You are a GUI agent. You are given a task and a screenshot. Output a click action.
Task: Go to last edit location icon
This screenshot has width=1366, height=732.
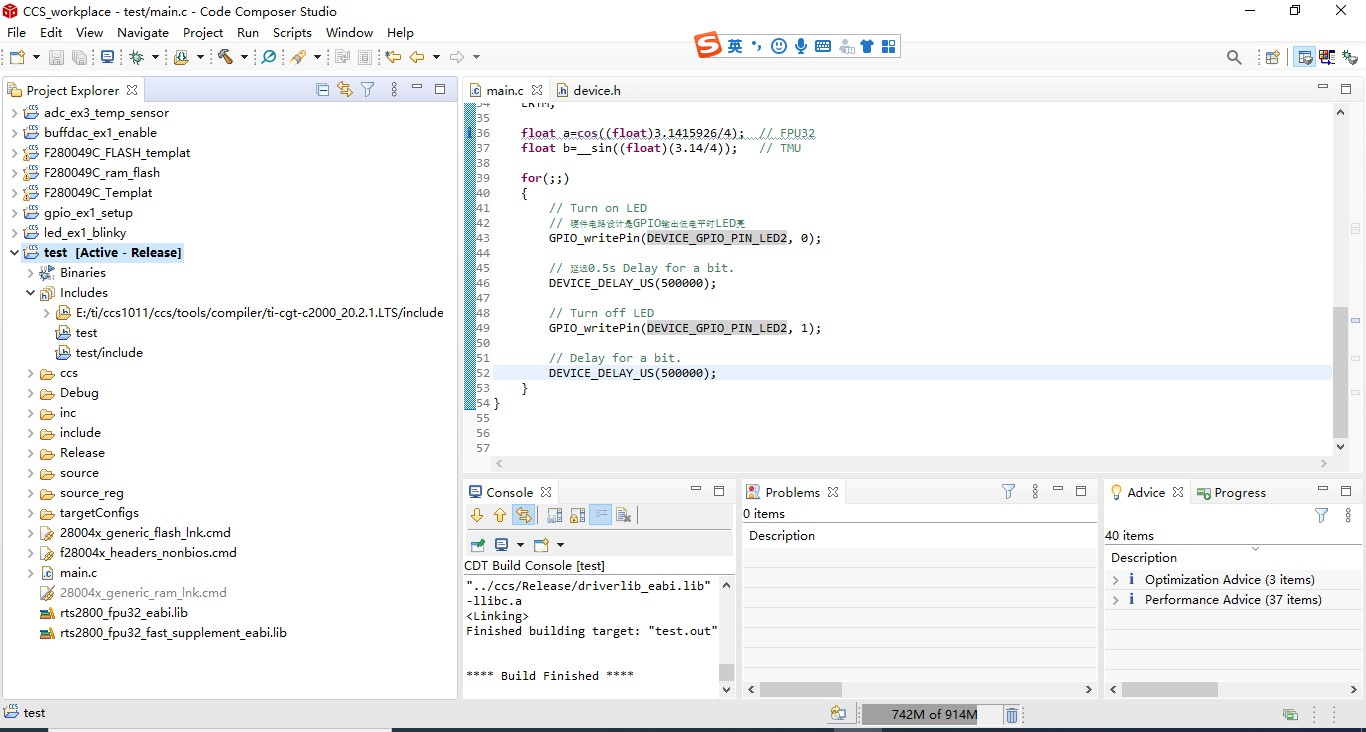tap(393, 57)
